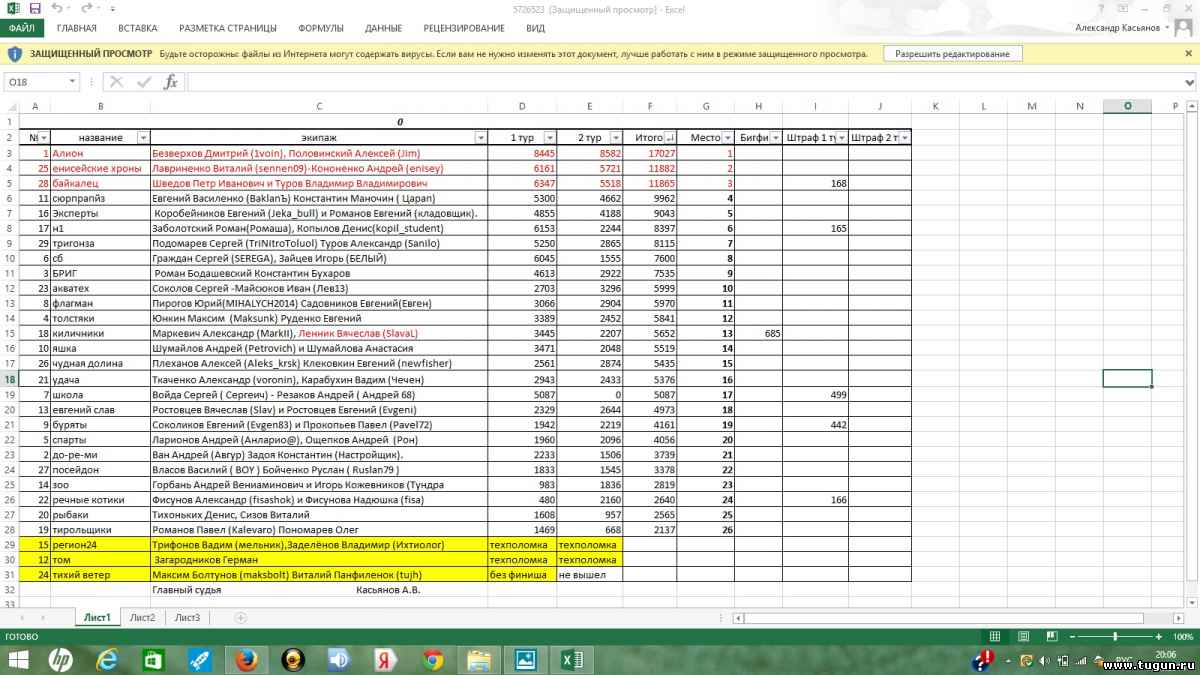The height and width of the screenshot is (675, 1200).
Task: Open the 2 тур column filter dropdown
Action: (x=615, y=137)
